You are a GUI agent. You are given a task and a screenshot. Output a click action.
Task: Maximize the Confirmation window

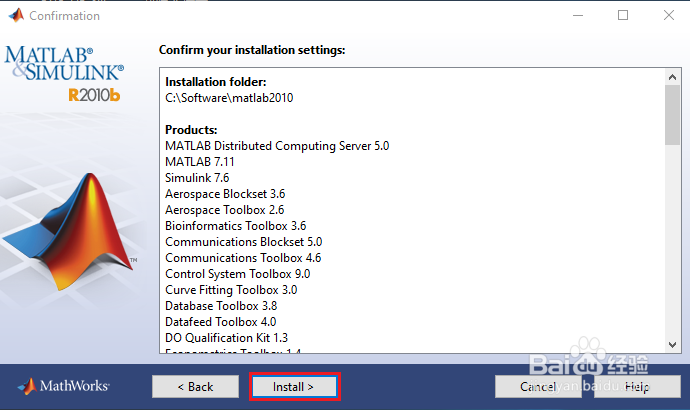tap(623, 15)
